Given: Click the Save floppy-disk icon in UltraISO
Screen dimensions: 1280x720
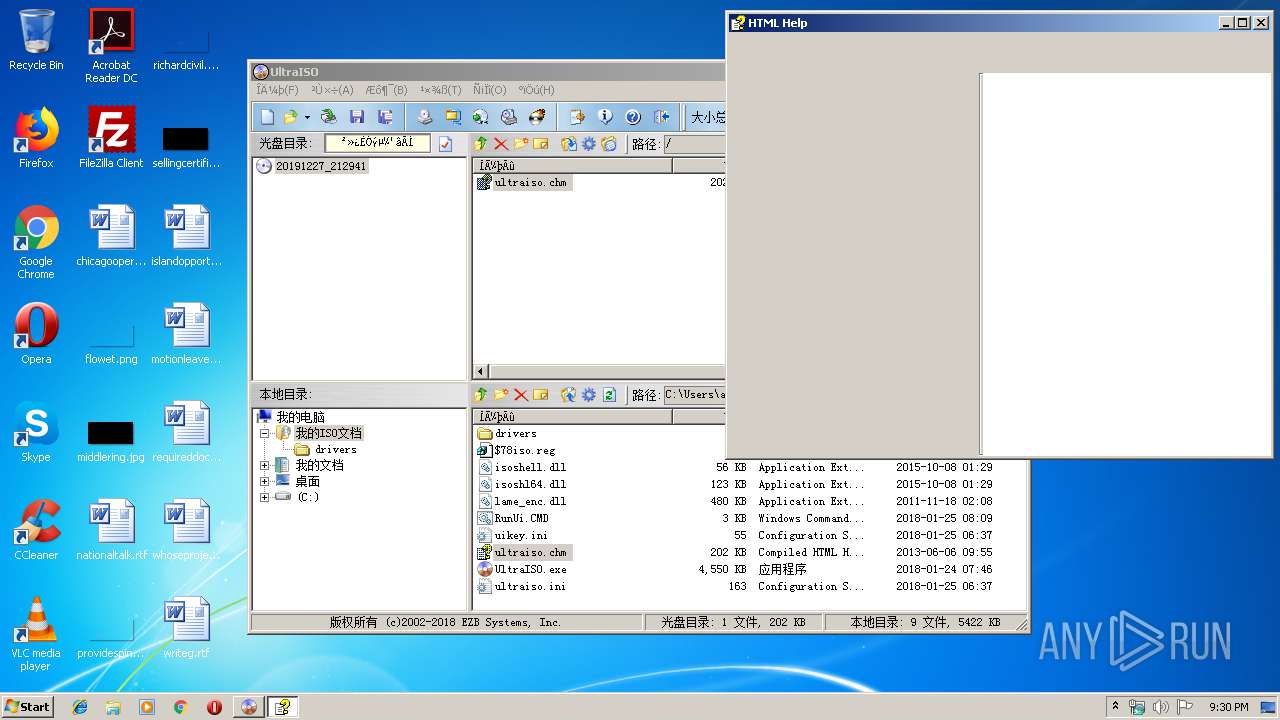Looking at the screenshot, I should (357, 117).
